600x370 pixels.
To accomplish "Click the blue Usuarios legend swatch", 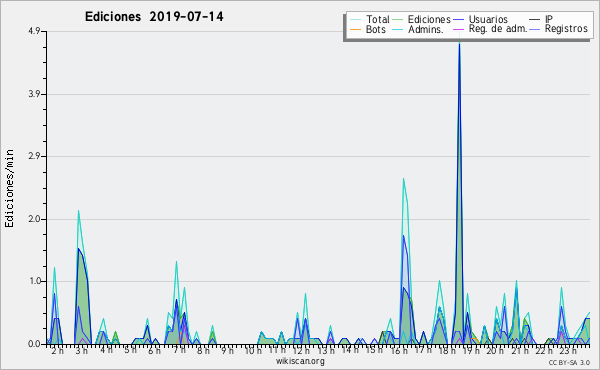I will tap(459, 20).
